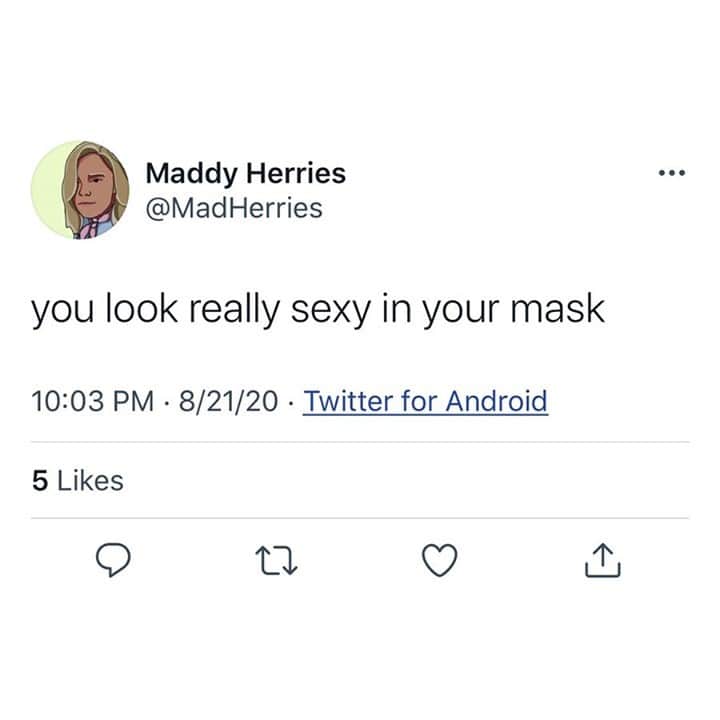Click the word 'sexy' in the tweet
This screenshot has height=720, width=720.
pyautogui.click(x=331, y=310)
